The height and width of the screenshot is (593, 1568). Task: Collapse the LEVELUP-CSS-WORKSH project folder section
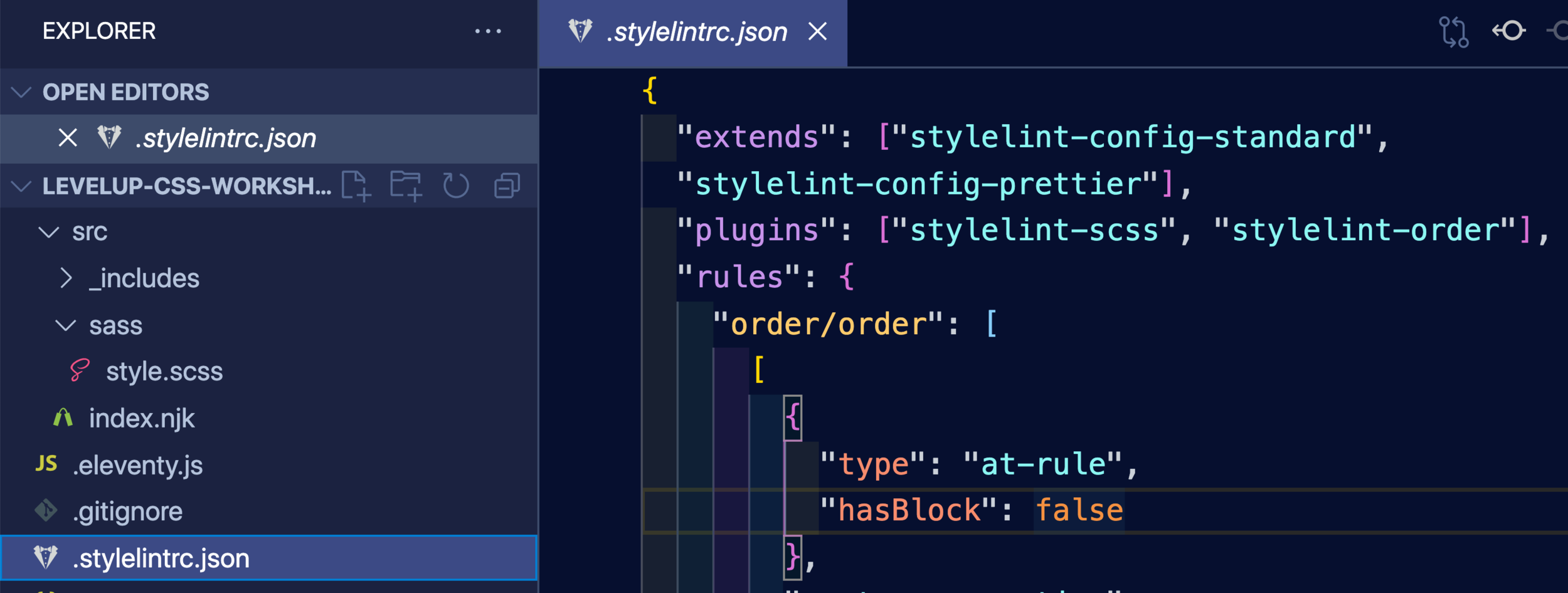[21, 186]
